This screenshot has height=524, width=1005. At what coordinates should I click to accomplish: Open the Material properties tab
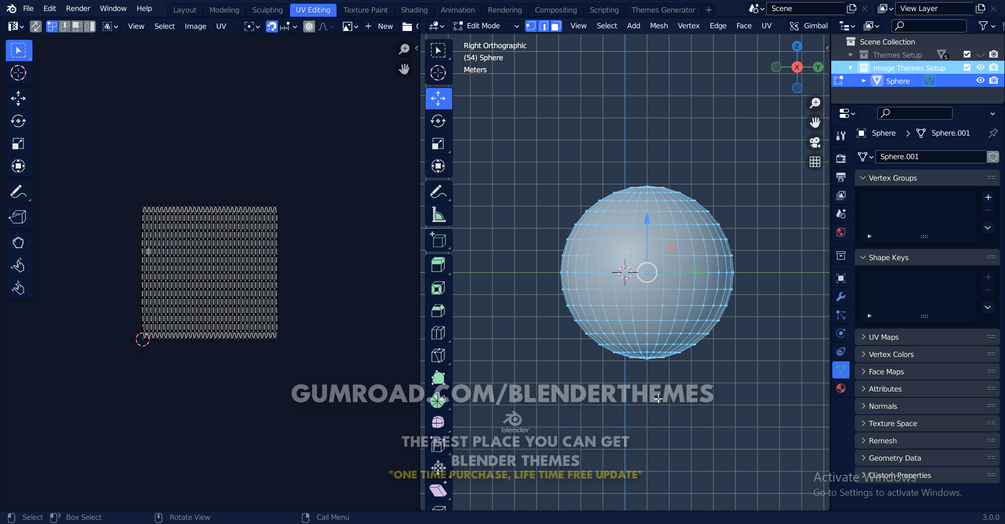tap(841, 388)
